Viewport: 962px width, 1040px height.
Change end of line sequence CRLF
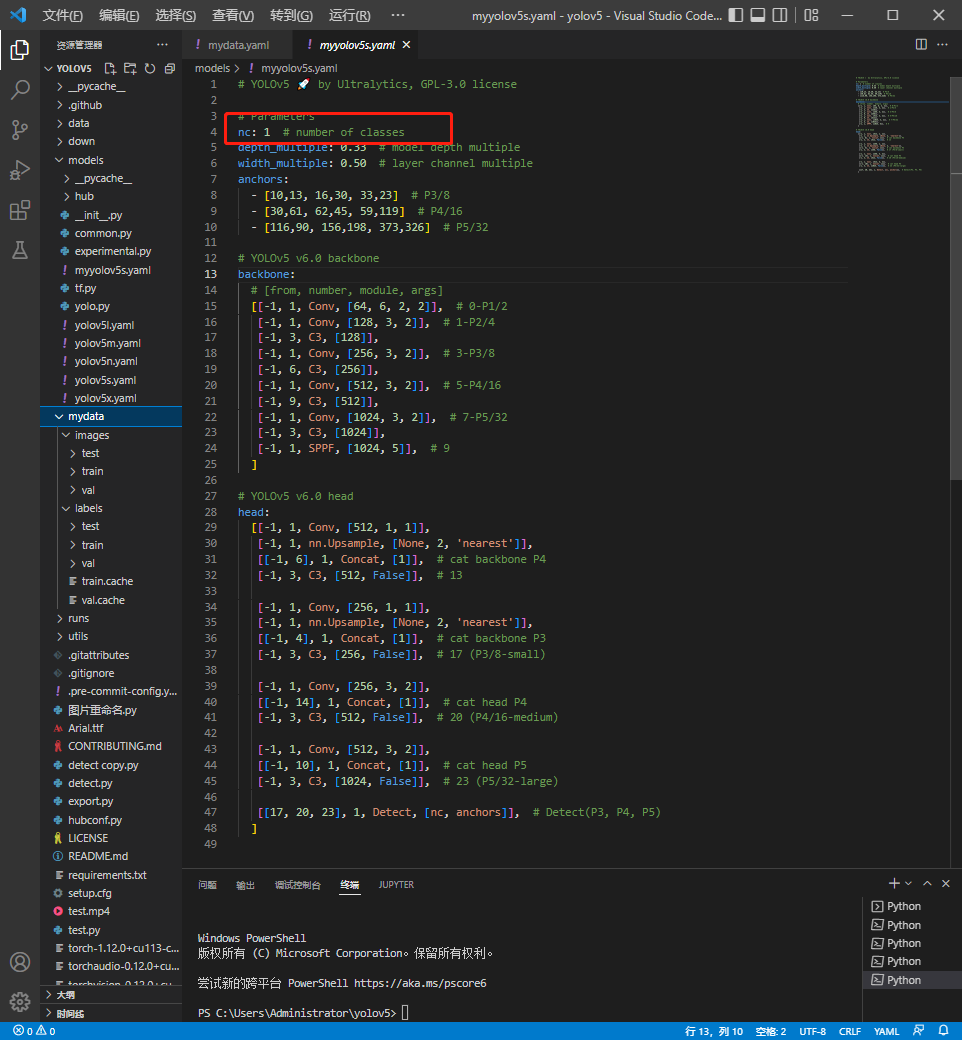coord(850,1031)
